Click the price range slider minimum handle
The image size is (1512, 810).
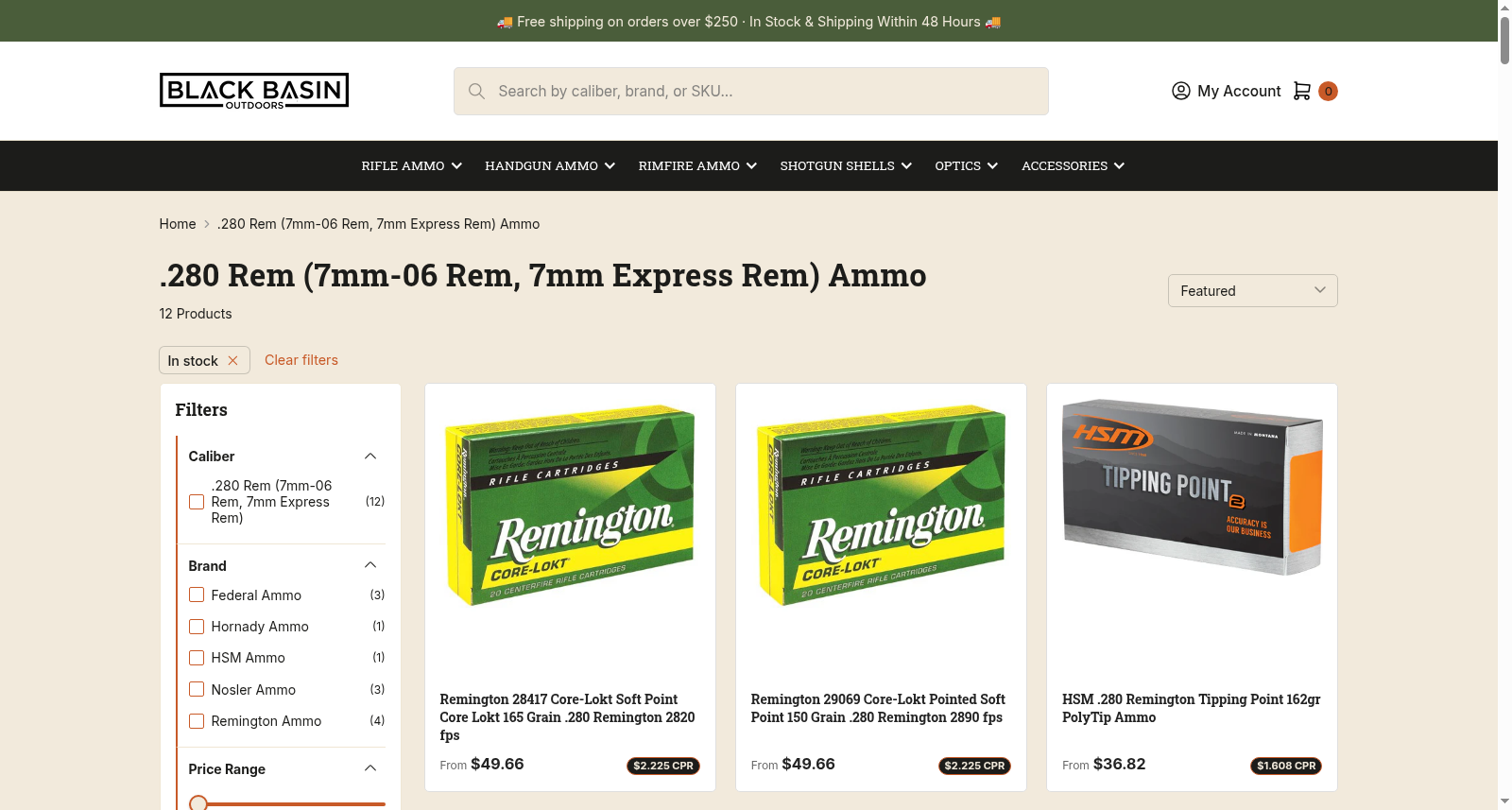pos(198,803)
